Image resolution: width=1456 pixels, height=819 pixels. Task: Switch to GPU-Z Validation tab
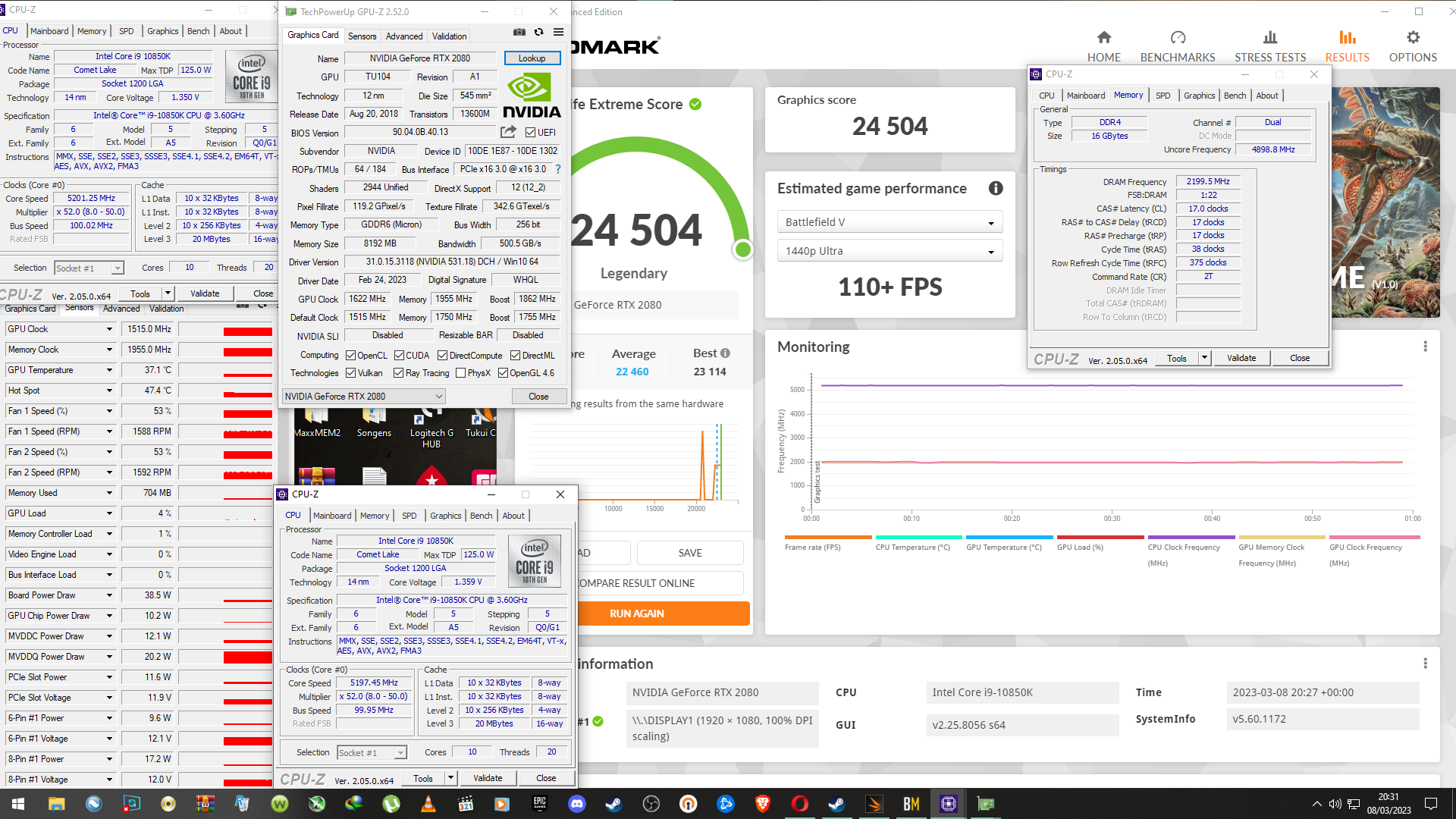449,36
